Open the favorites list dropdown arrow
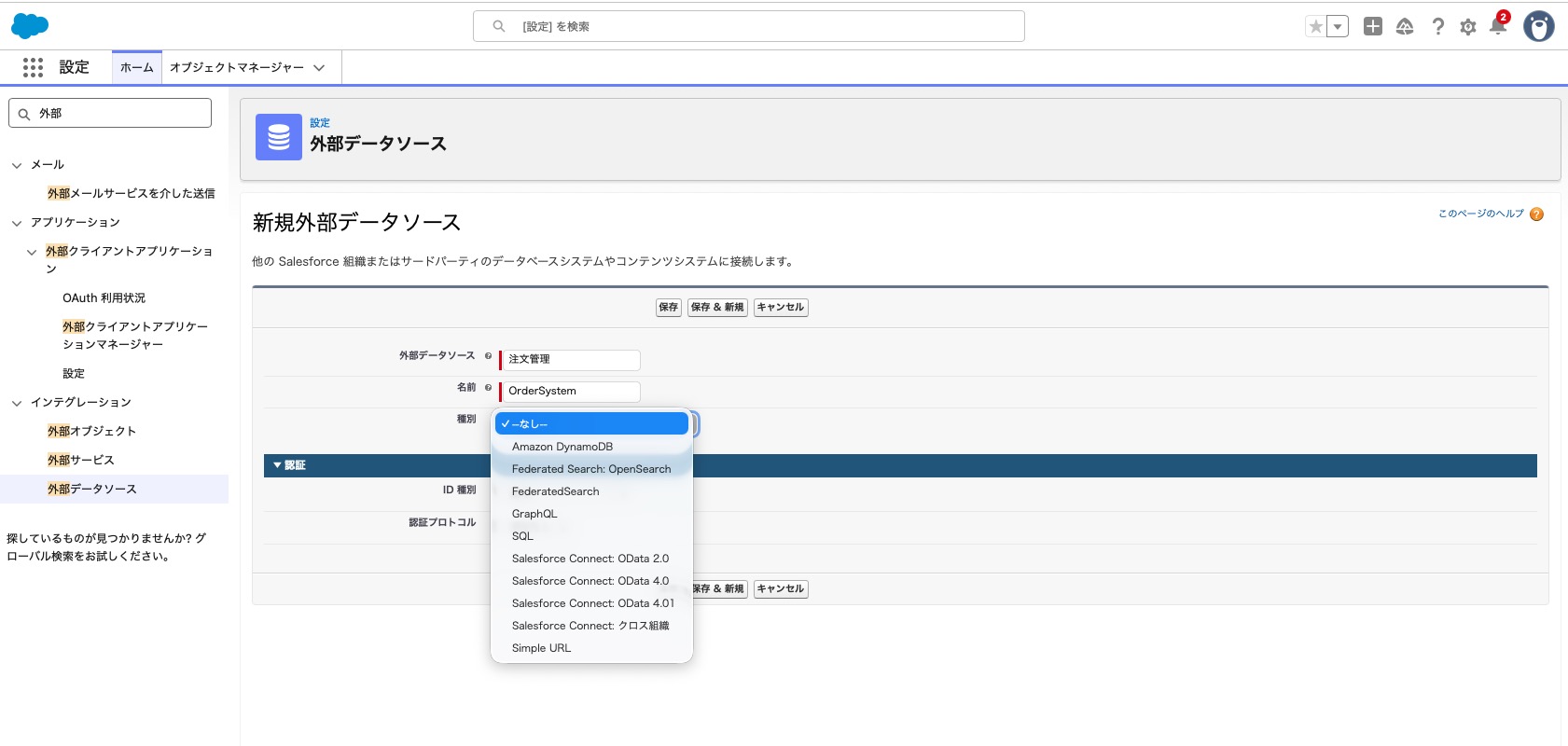Viewport: 1568px width, 746px height. (1338, 27)
